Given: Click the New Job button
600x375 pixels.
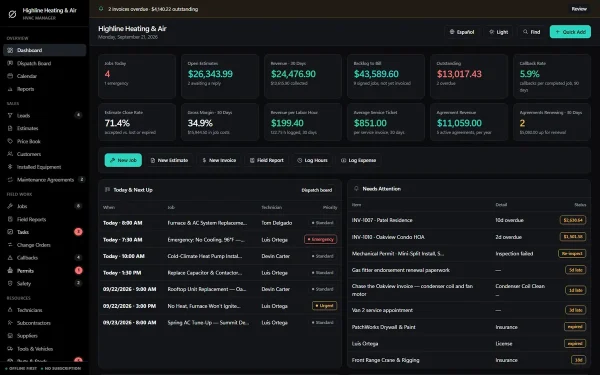Looking at the screenshot, I should click(x=123, y=160).
